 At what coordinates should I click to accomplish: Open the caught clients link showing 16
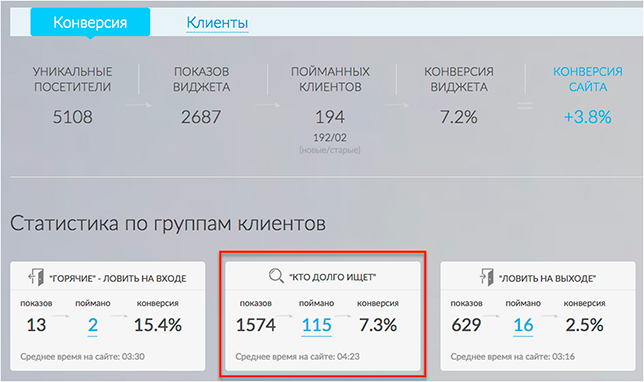(x=523, y=325)
